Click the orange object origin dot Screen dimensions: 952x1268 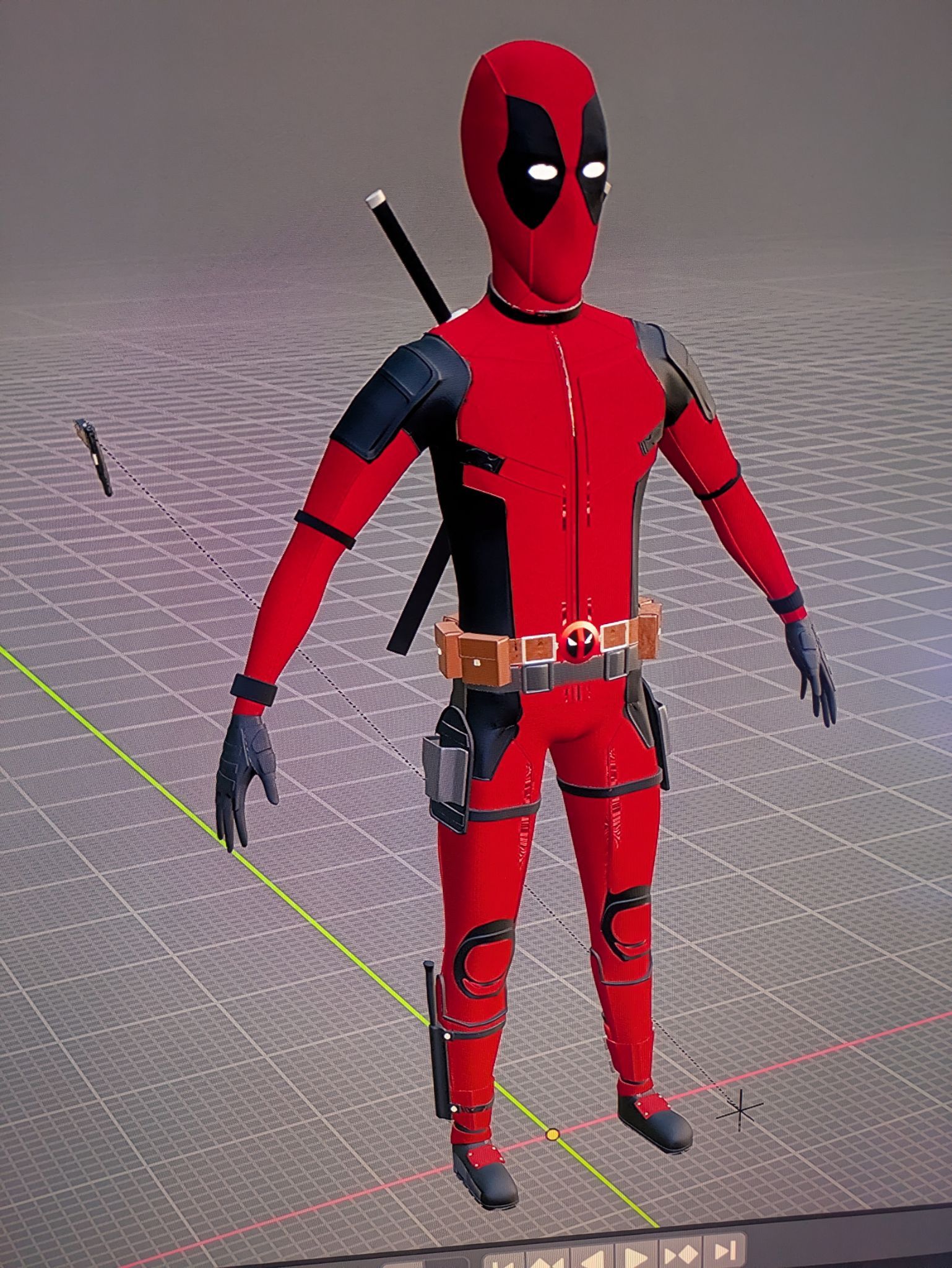pyautogui.click(x=553, y=1134)
